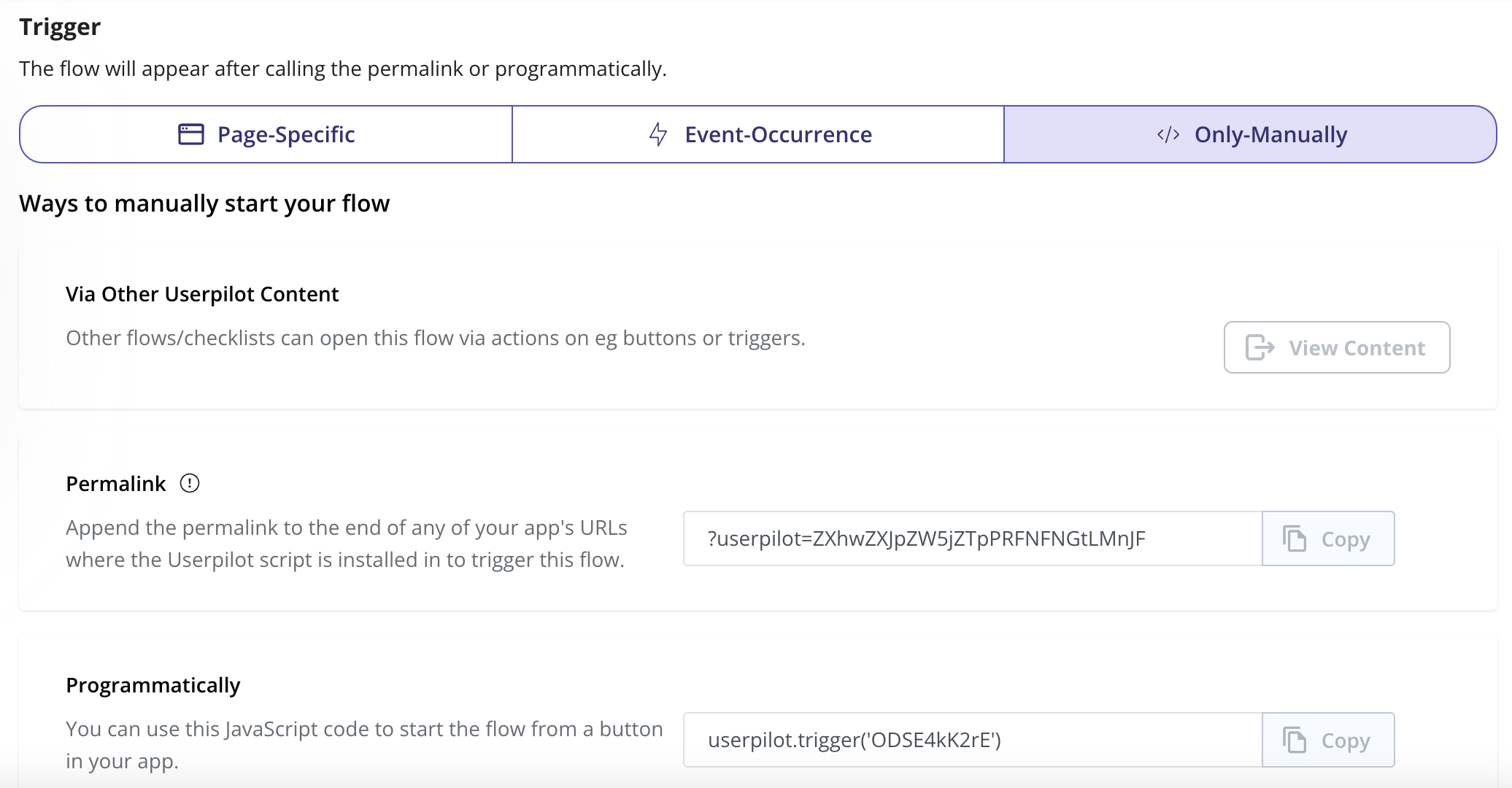Click 'You can use this JavaScript code' description
The height and width of the screenshot is (788, 1512).
[x=364, y=744]
